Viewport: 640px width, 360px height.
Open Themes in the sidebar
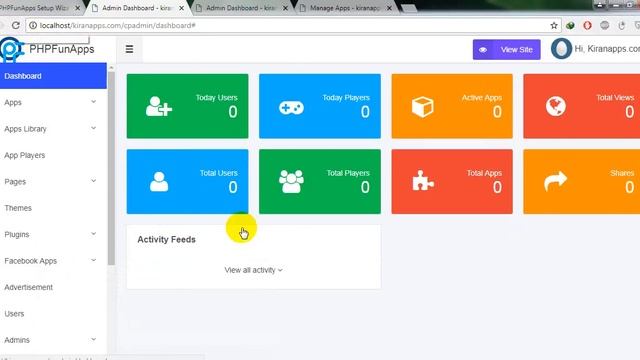pyautogui.click(x=18, y=208)
